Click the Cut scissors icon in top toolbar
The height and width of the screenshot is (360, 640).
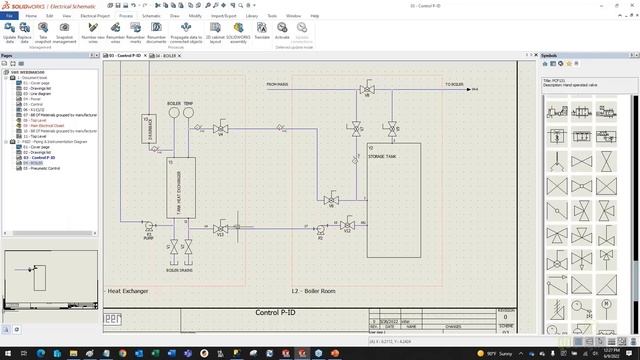point(158,5)
